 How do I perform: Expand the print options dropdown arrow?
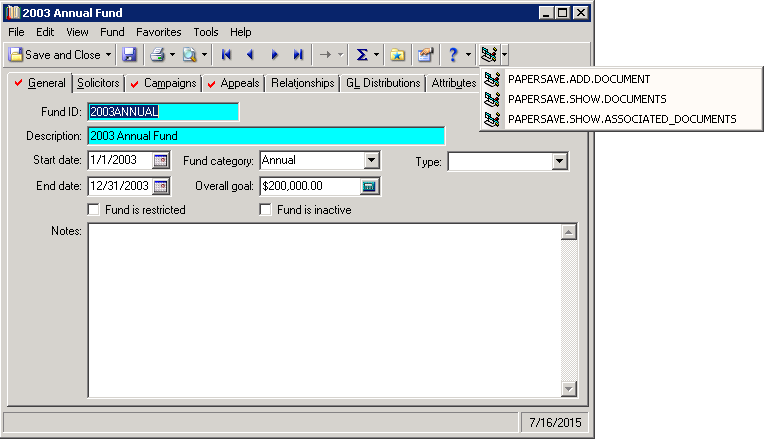(172, 55)
